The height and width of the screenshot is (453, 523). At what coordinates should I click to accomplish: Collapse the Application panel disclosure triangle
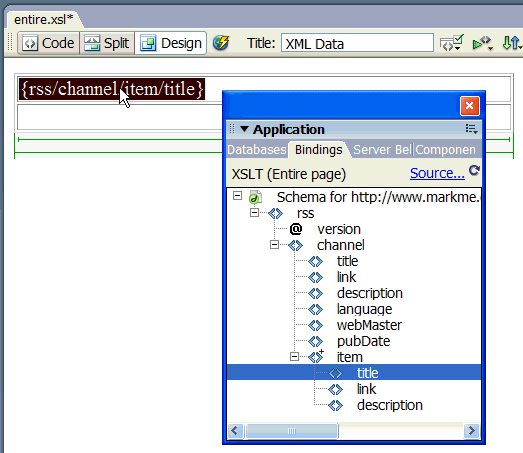(244, 129)
